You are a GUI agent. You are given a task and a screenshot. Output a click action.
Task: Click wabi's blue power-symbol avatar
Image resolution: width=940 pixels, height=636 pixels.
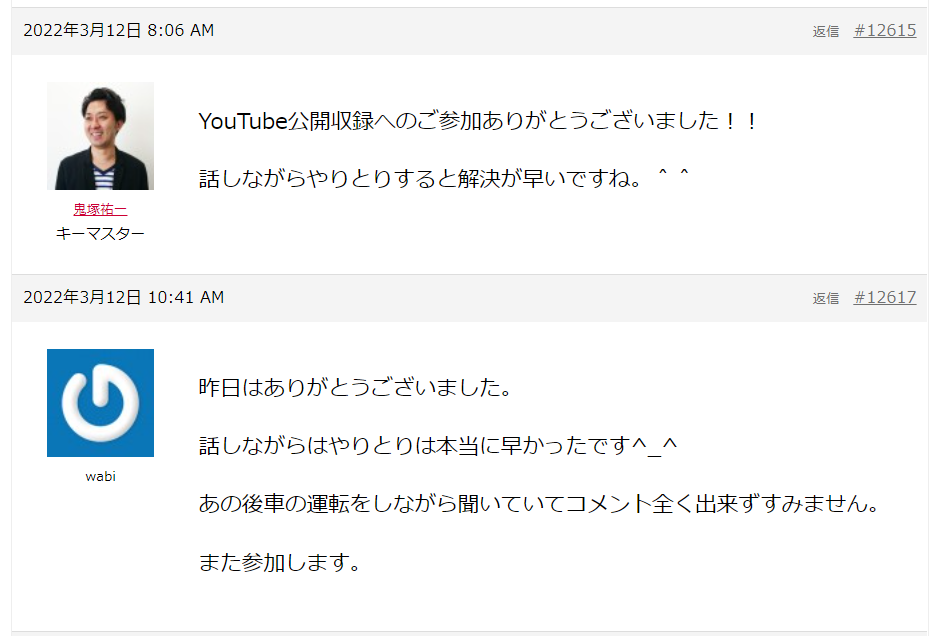[x=100, y=403]
